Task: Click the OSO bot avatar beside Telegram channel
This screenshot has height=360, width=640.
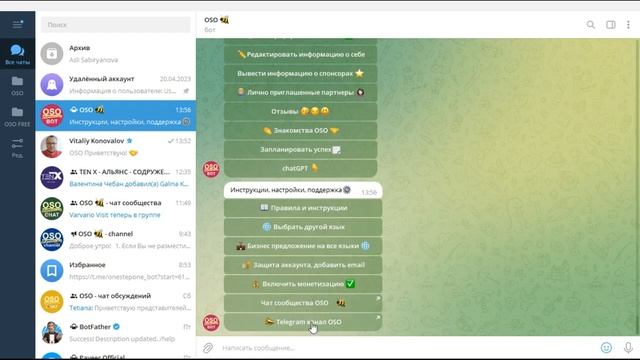Action: pos(211,322)
